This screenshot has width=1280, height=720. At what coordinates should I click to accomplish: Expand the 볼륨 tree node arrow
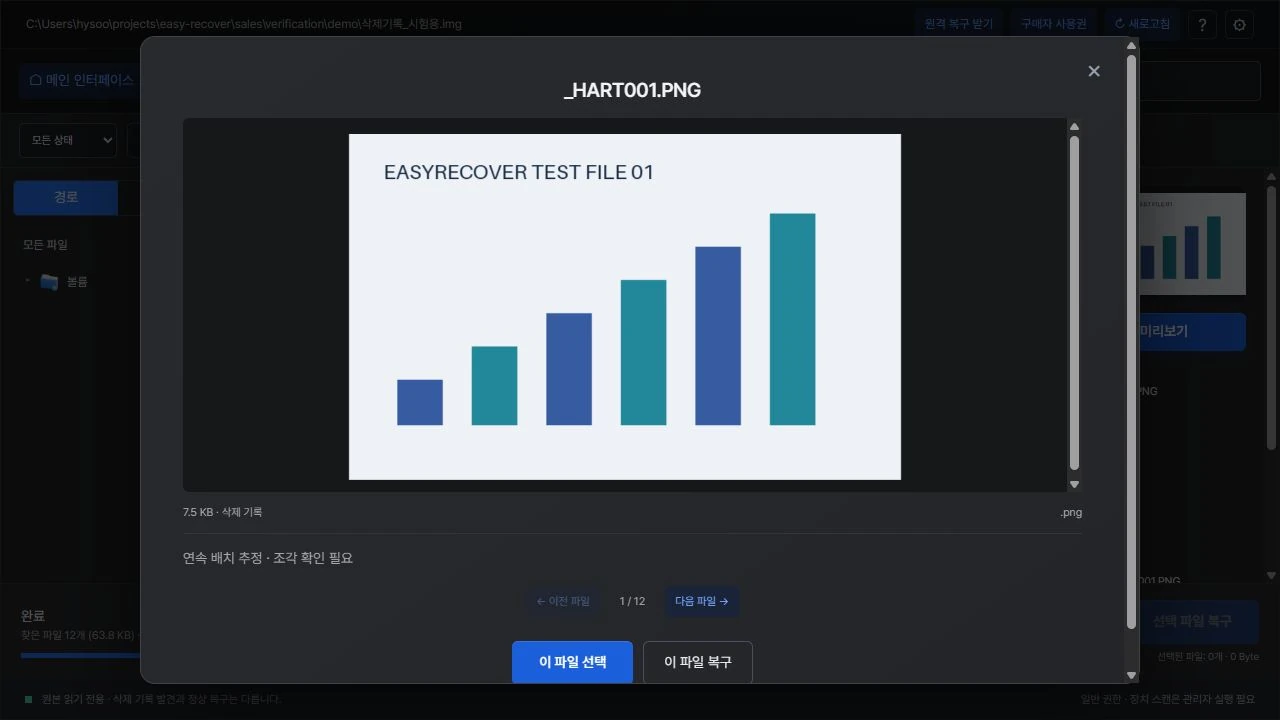pos(28,282)
